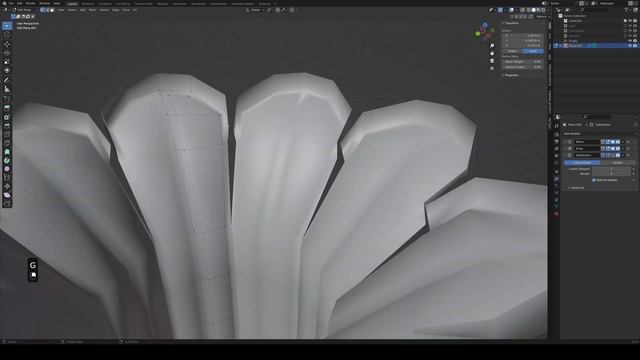The width and height of the screenshot is (640, 360).
Task: Switch to the Sculpting workspace tab
Action: pyautogui.click(x=105, y=4)
